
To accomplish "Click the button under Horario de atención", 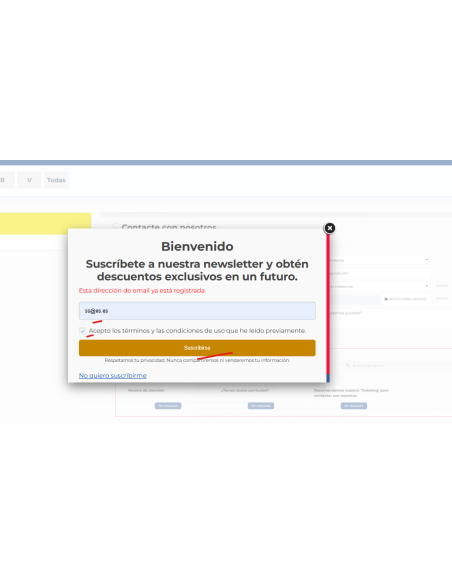I will (x=168, y=406).
